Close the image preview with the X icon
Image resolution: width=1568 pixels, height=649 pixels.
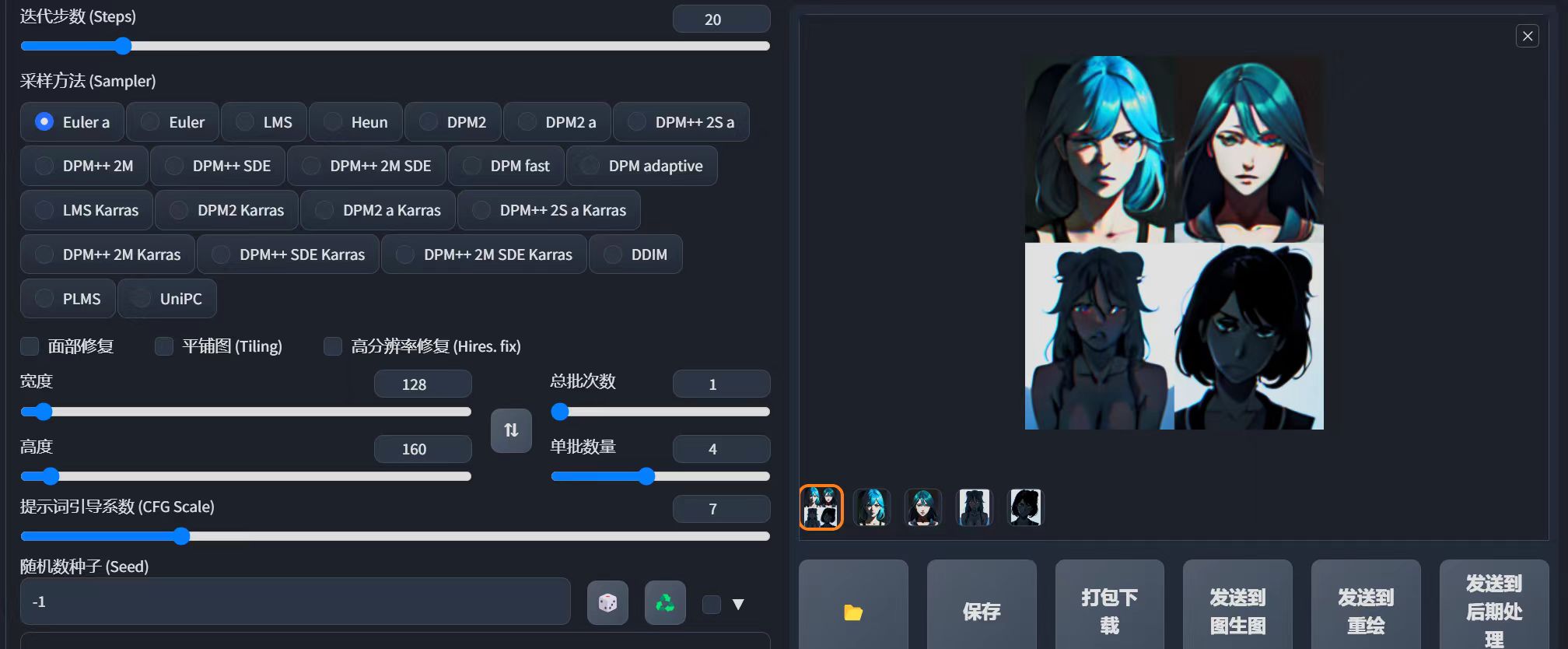[1527, 36]
